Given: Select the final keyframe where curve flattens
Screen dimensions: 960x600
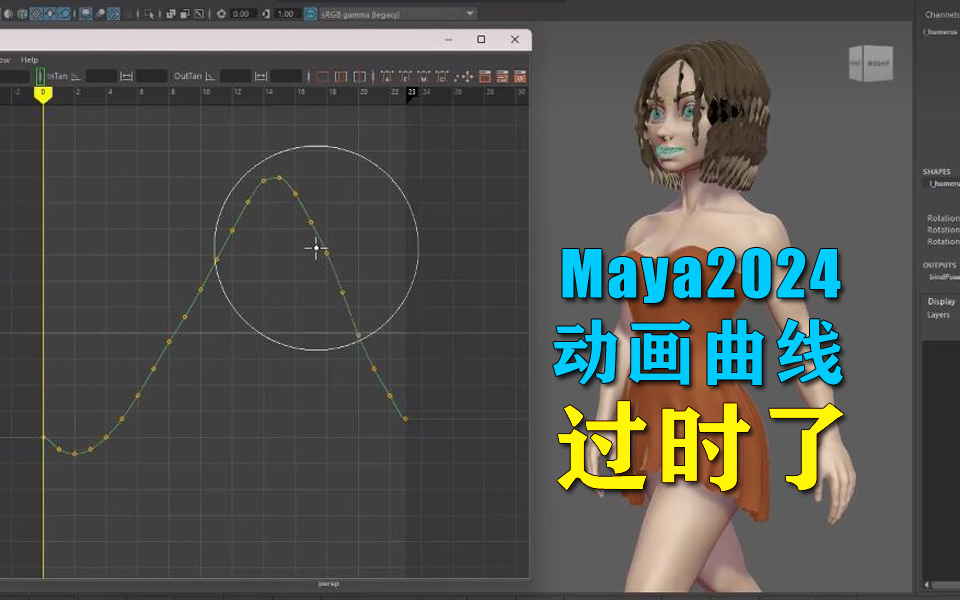Looking at the screenshot, I should (x=406, y=419).
